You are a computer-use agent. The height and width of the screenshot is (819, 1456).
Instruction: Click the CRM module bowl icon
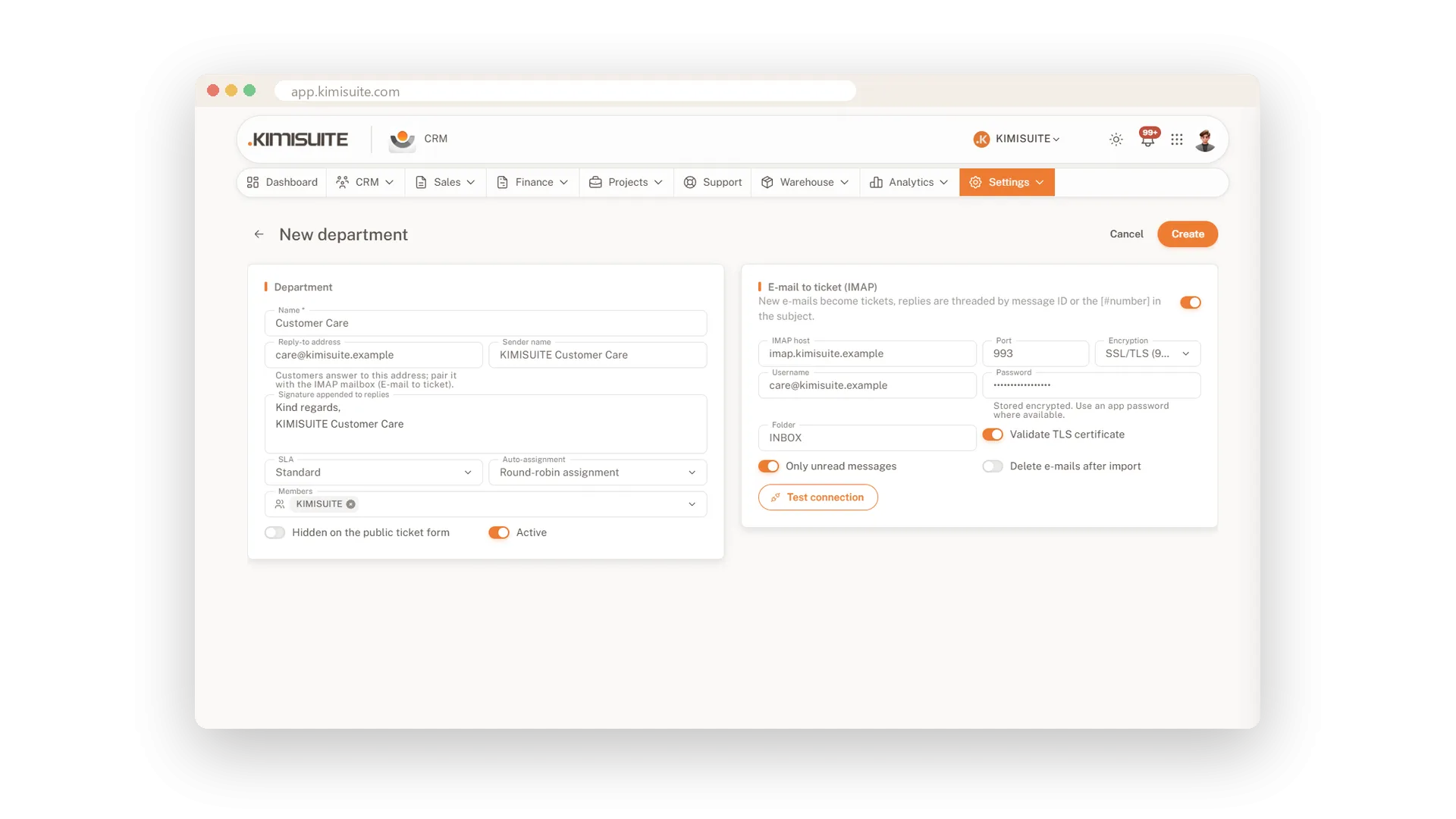tap(402, 140)
